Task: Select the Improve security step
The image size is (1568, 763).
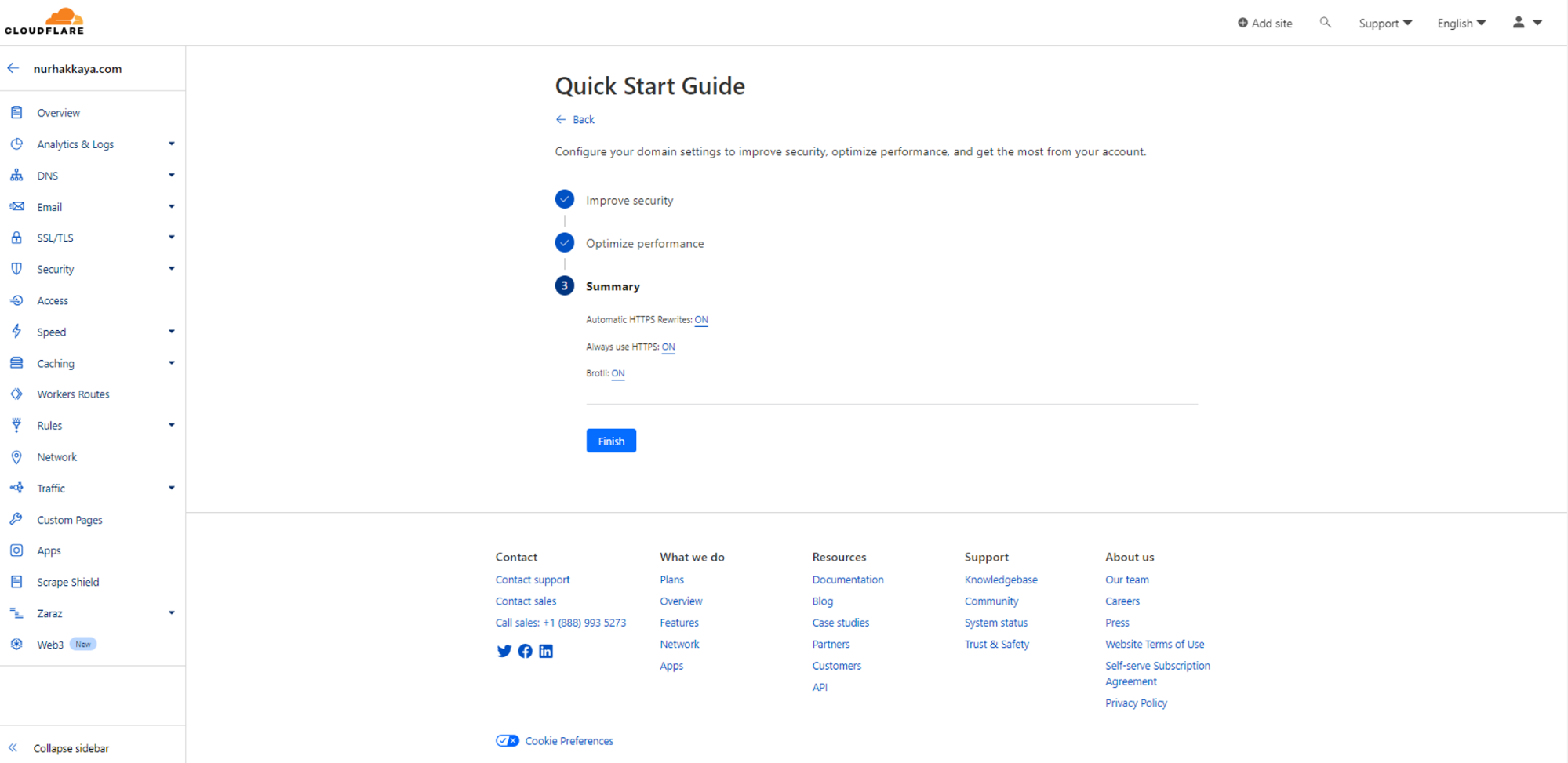Action: 614,200
